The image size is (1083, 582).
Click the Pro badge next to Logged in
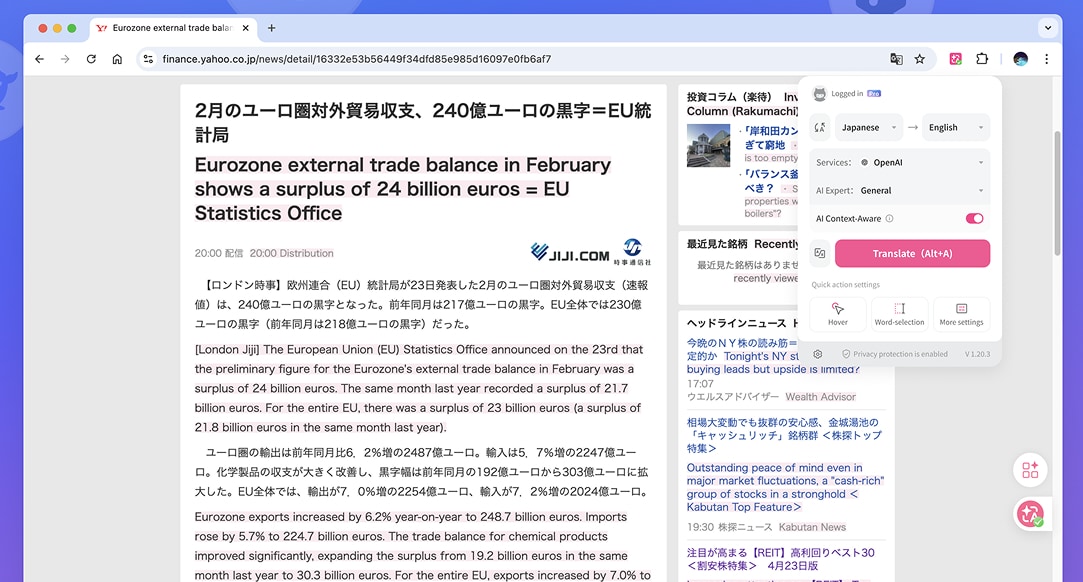click(x=874, y=94)
